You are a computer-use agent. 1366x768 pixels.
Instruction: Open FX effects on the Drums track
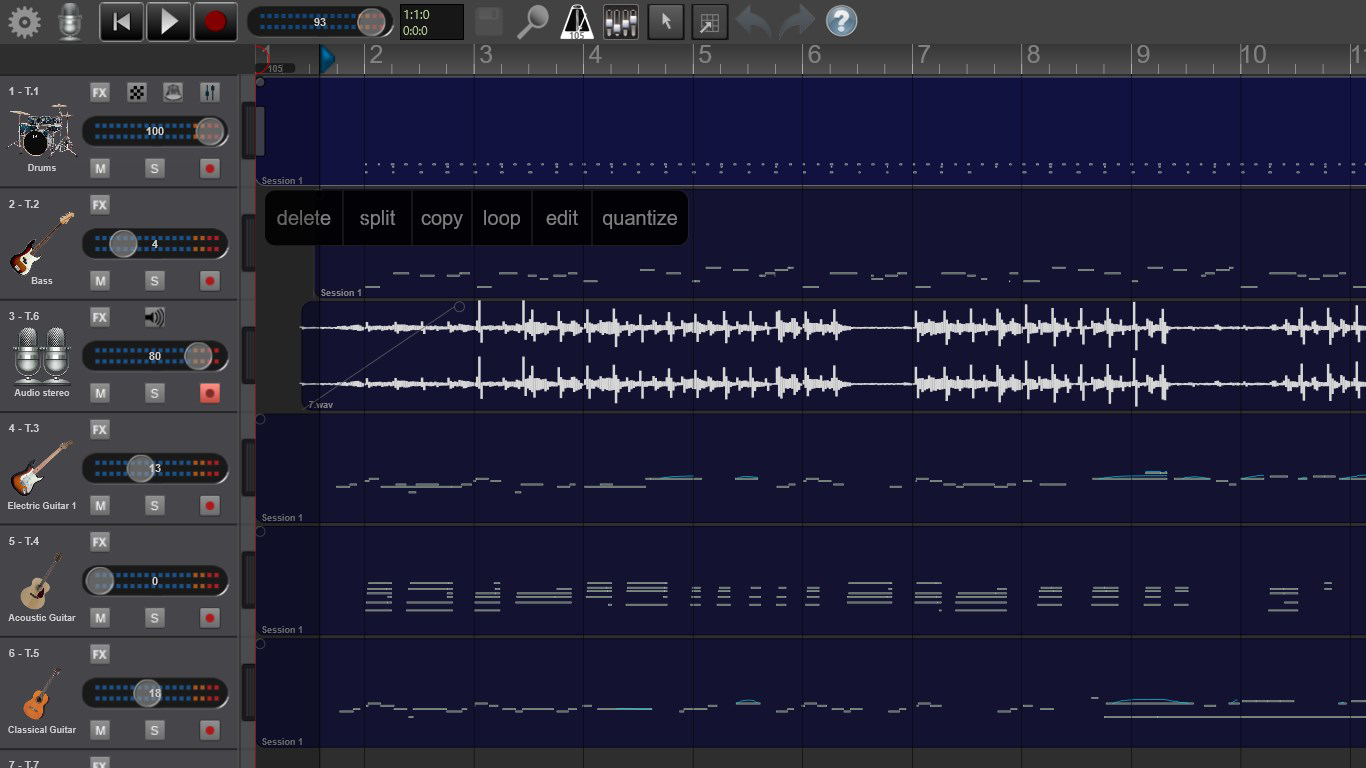pyautogui.click(x=99, y=91)
